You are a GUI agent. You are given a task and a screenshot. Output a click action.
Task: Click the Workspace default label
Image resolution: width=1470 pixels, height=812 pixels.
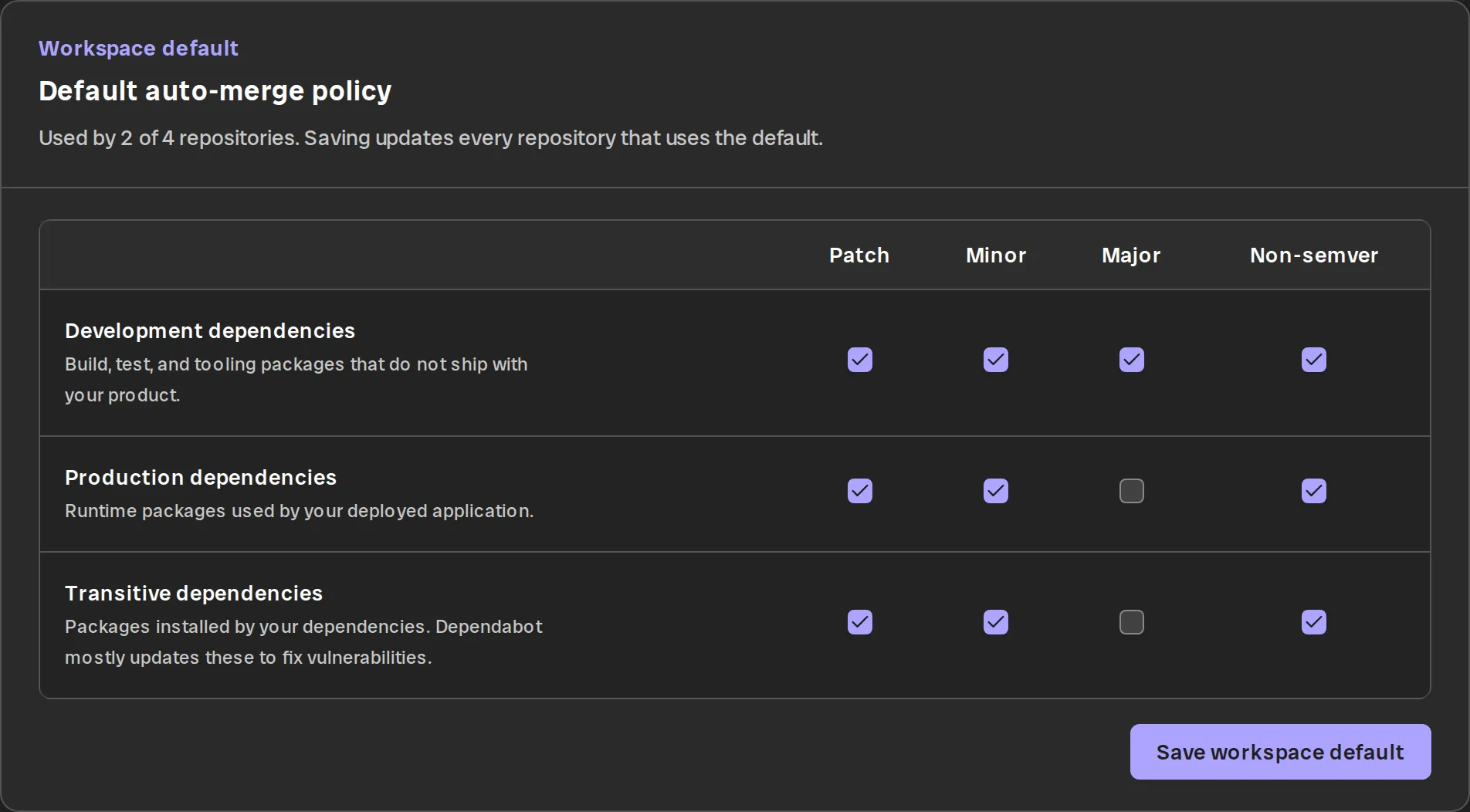point(138,49)
